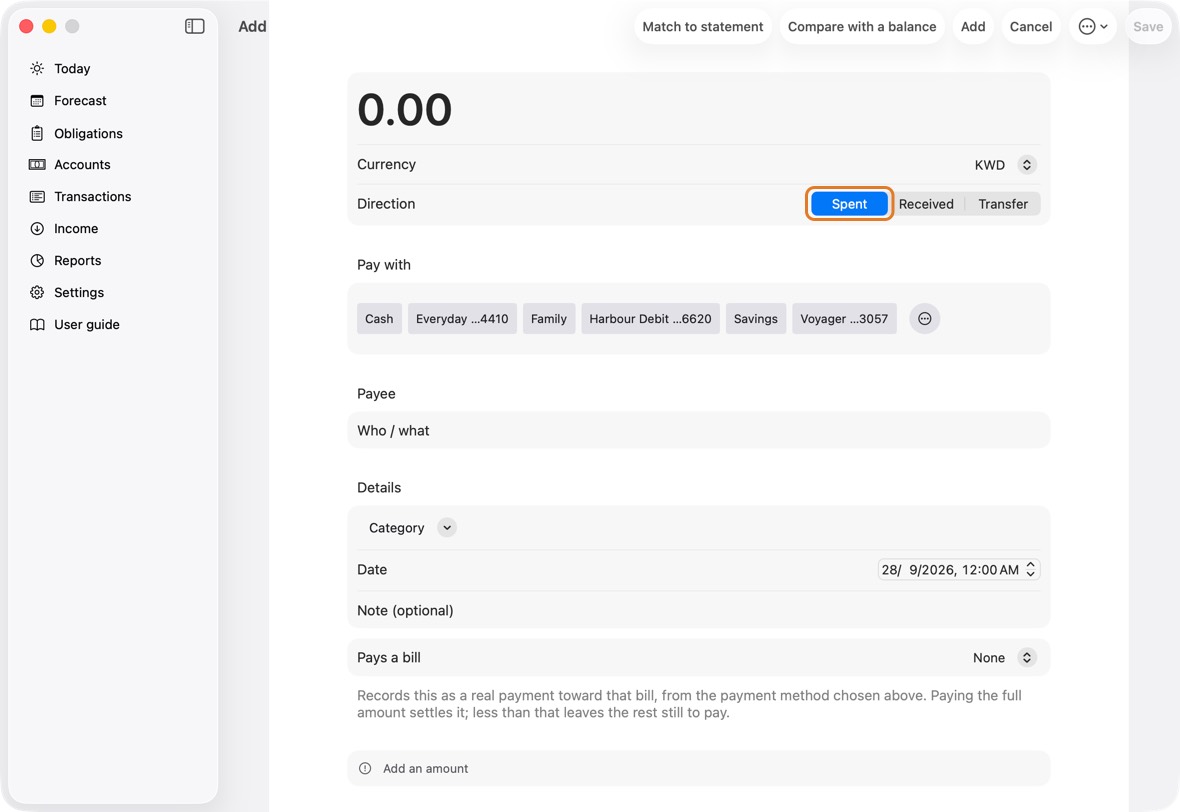Click Compare with a balance button
The width and height of the screenshot is (1180, 812).
tap(862, 26)
